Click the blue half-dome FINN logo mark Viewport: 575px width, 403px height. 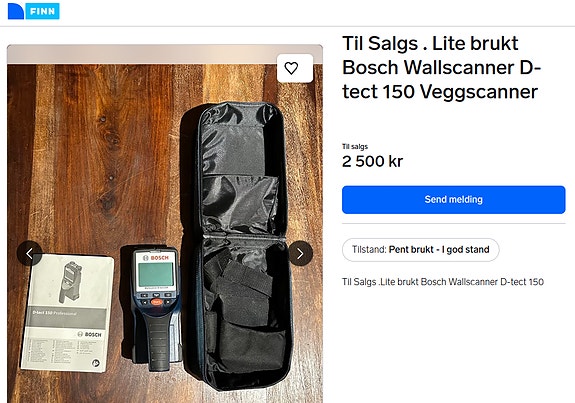(x=16, y=11)
